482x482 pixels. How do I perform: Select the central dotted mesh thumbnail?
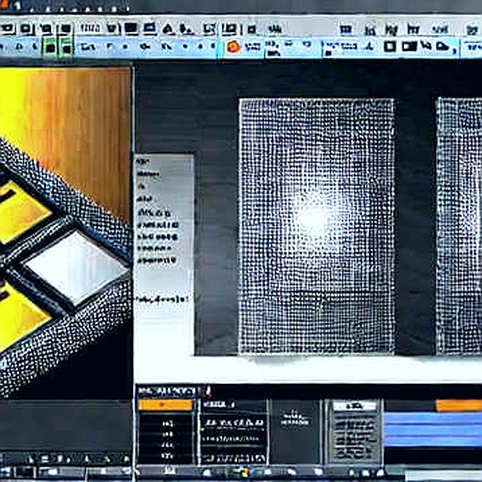[317, 226]
